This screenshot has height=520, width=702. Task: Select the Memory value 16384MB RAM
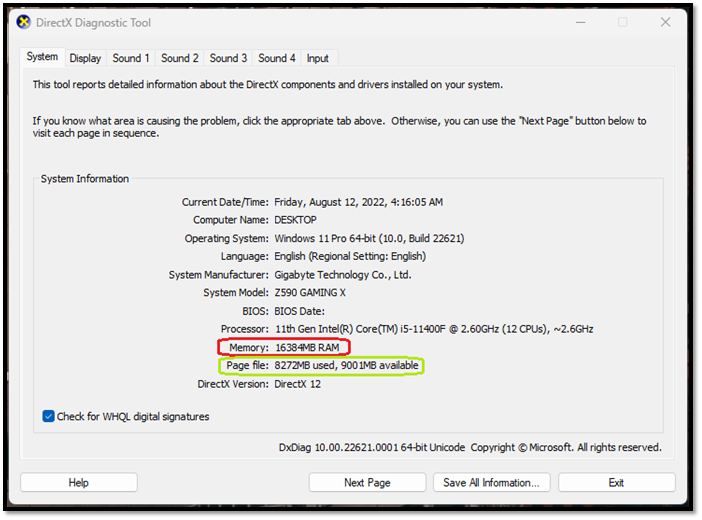pos(307,348)
